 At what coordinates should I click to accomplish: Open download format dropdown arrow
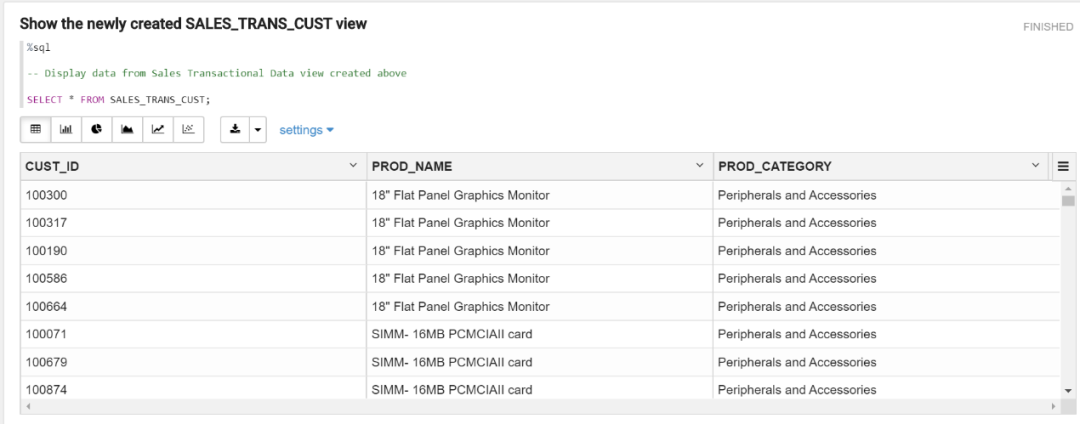tap(257, 130)
